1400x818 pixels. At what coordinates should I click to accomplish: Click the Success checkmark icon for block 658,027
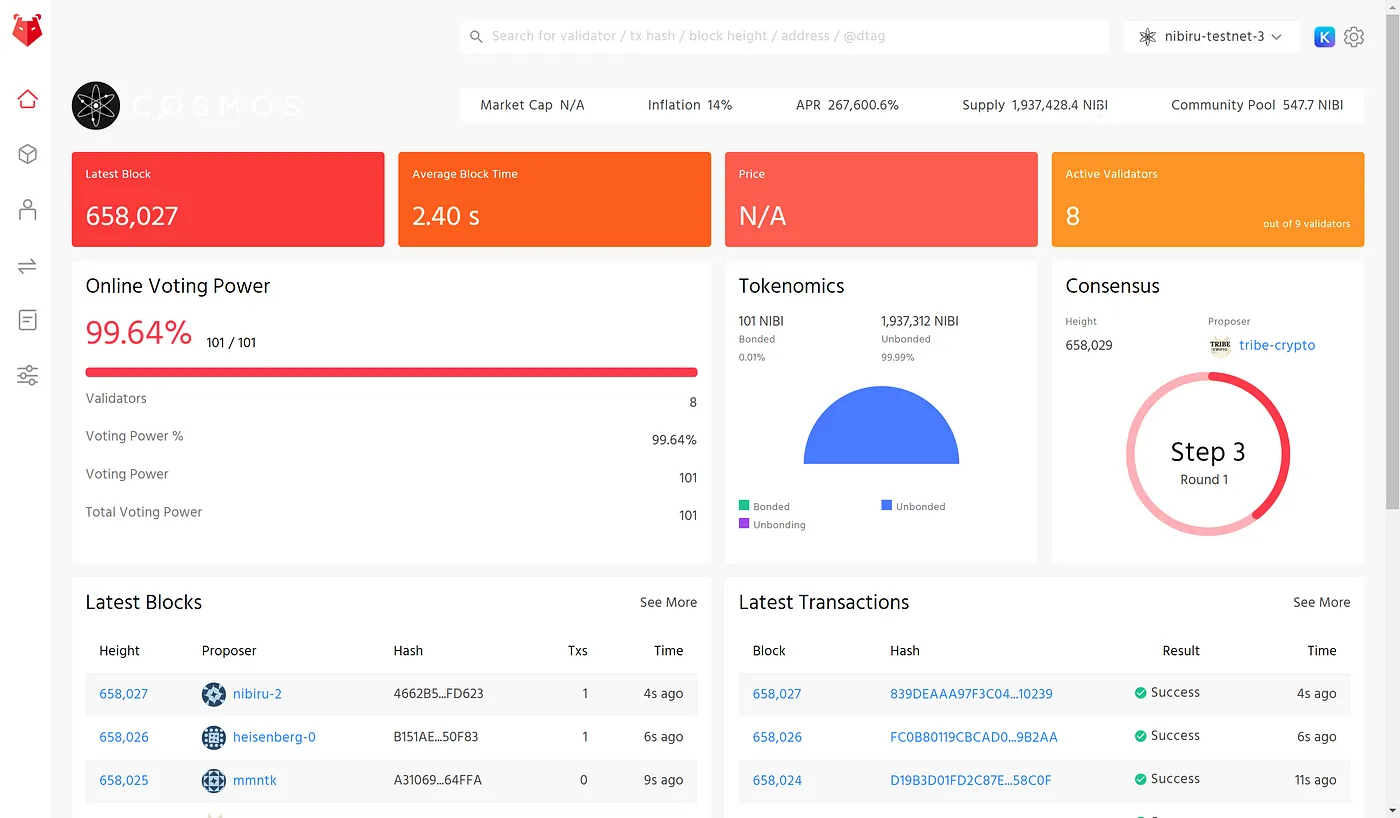point(1140,693)
